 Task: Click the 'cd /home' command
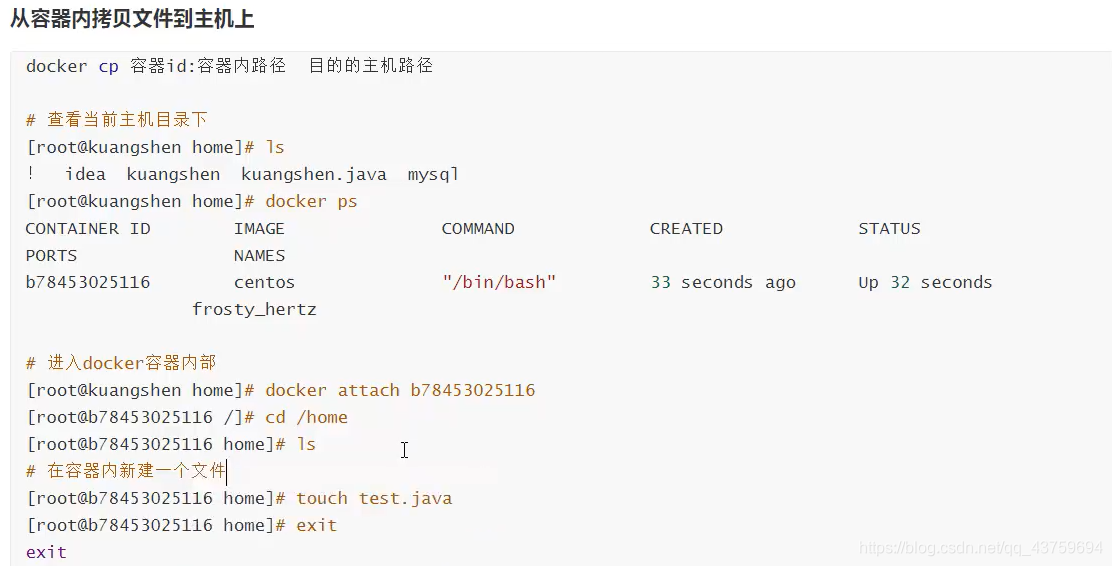pyautogui.click(x=306, y=417)
